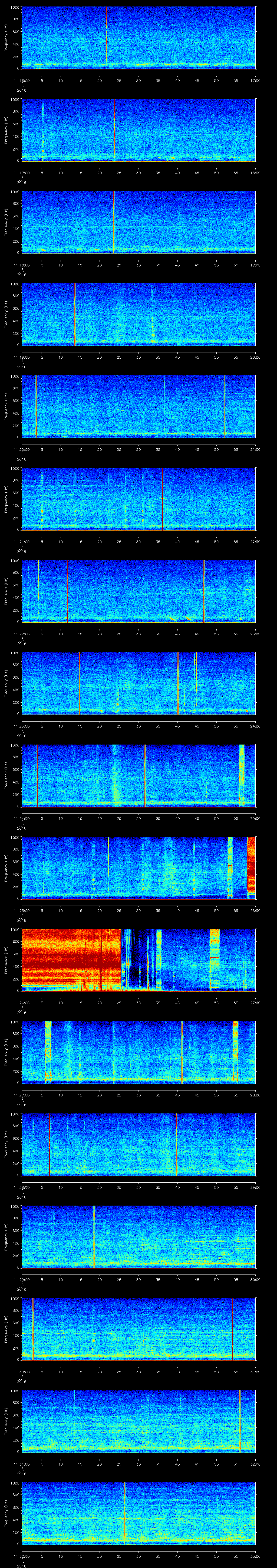
Task: Click the '33:00' end time label
Action: 256,1556
